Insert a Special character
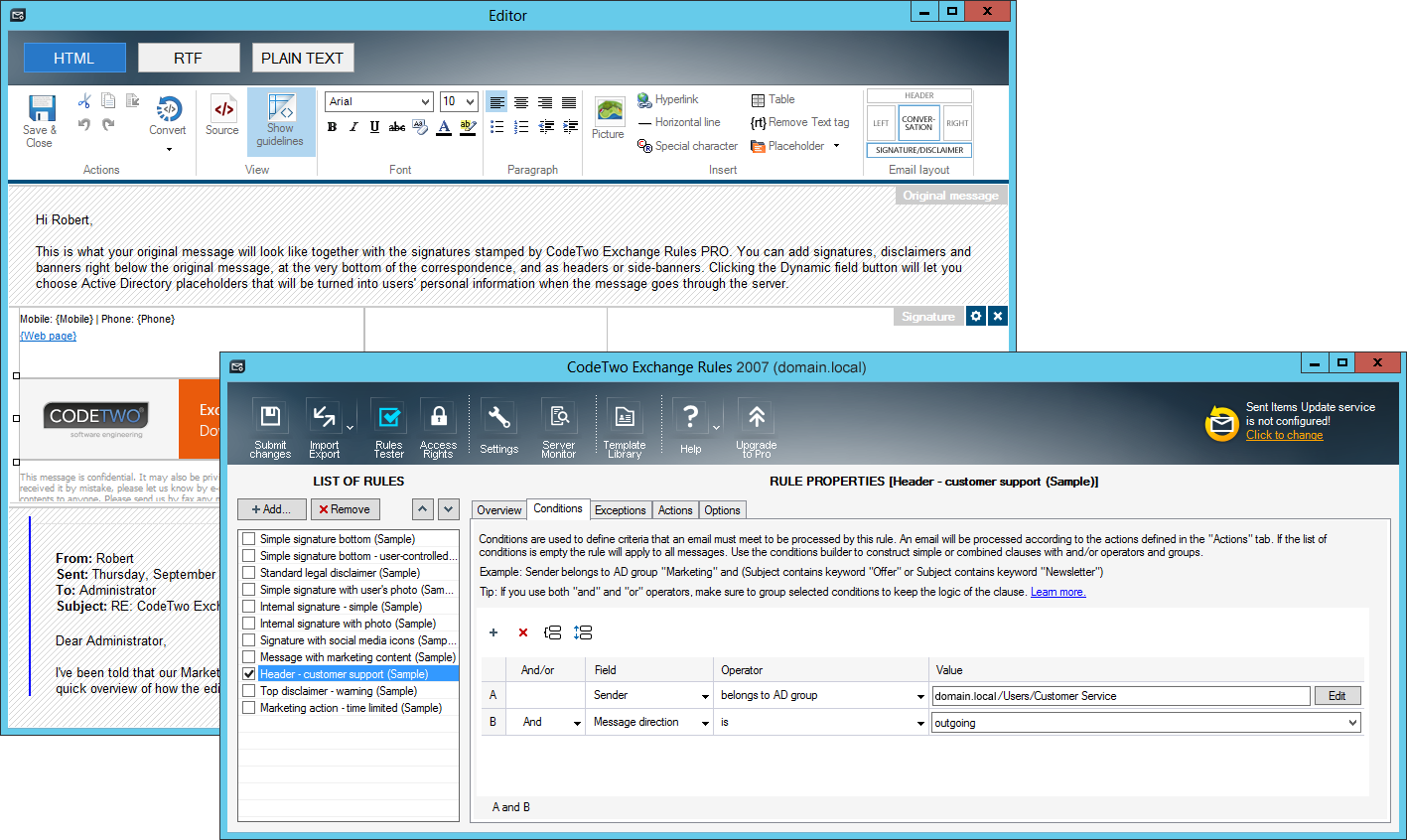Viewport: 1407px width, 840px height. click(x=687, y=146)
